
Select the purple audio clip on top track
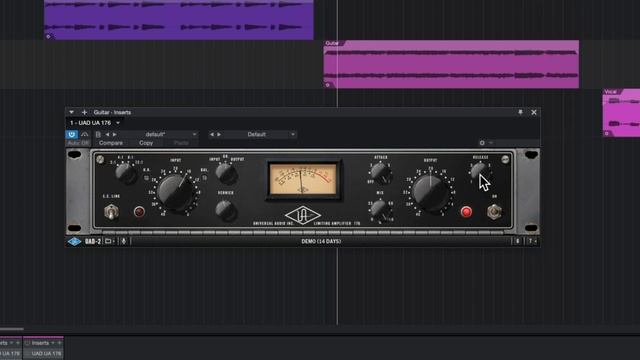tap(179, 19)
